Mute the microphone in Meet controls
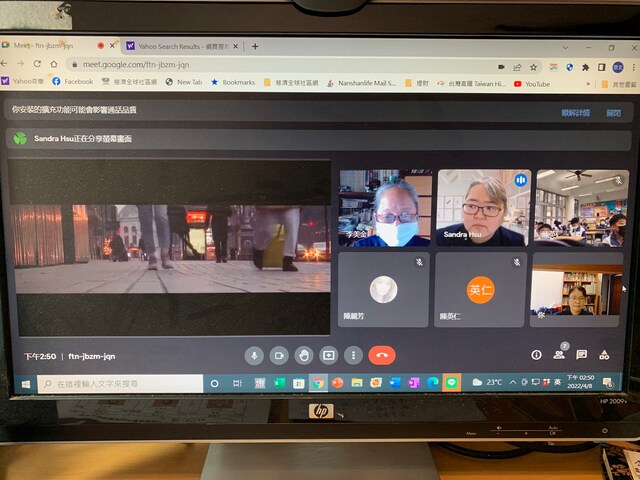 [x=255, y=355]
